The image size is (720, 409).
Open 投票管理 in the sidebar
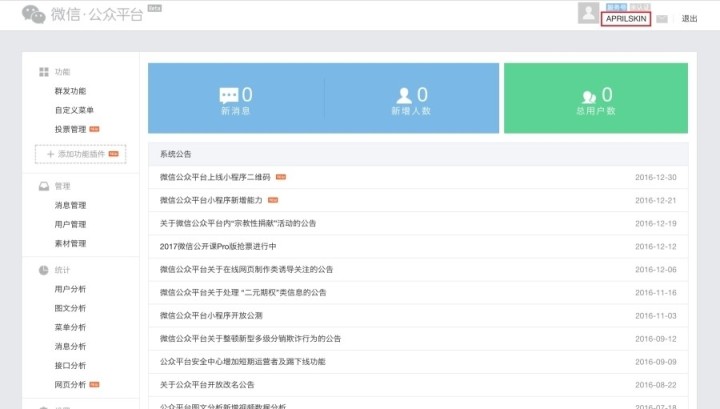[x=70, y=129]
